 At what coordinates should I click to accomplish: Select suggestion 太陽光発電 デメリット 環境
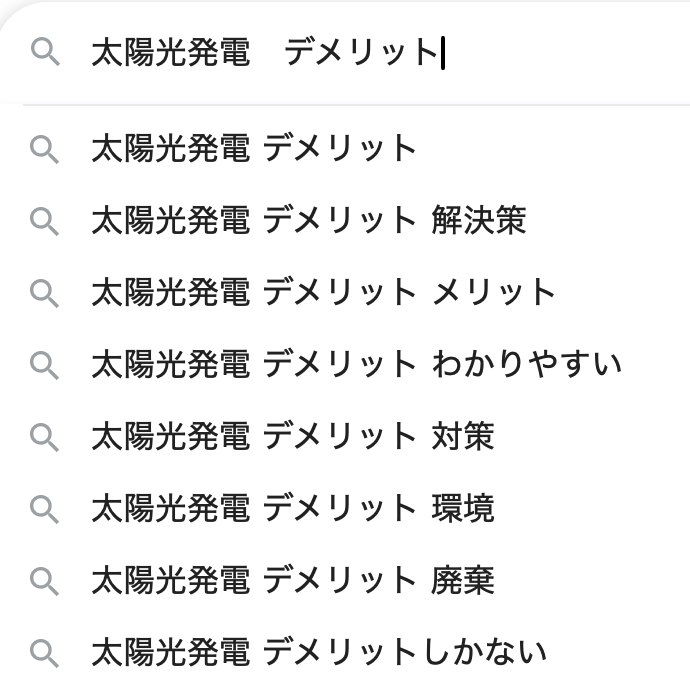click(x=292, y=509)
